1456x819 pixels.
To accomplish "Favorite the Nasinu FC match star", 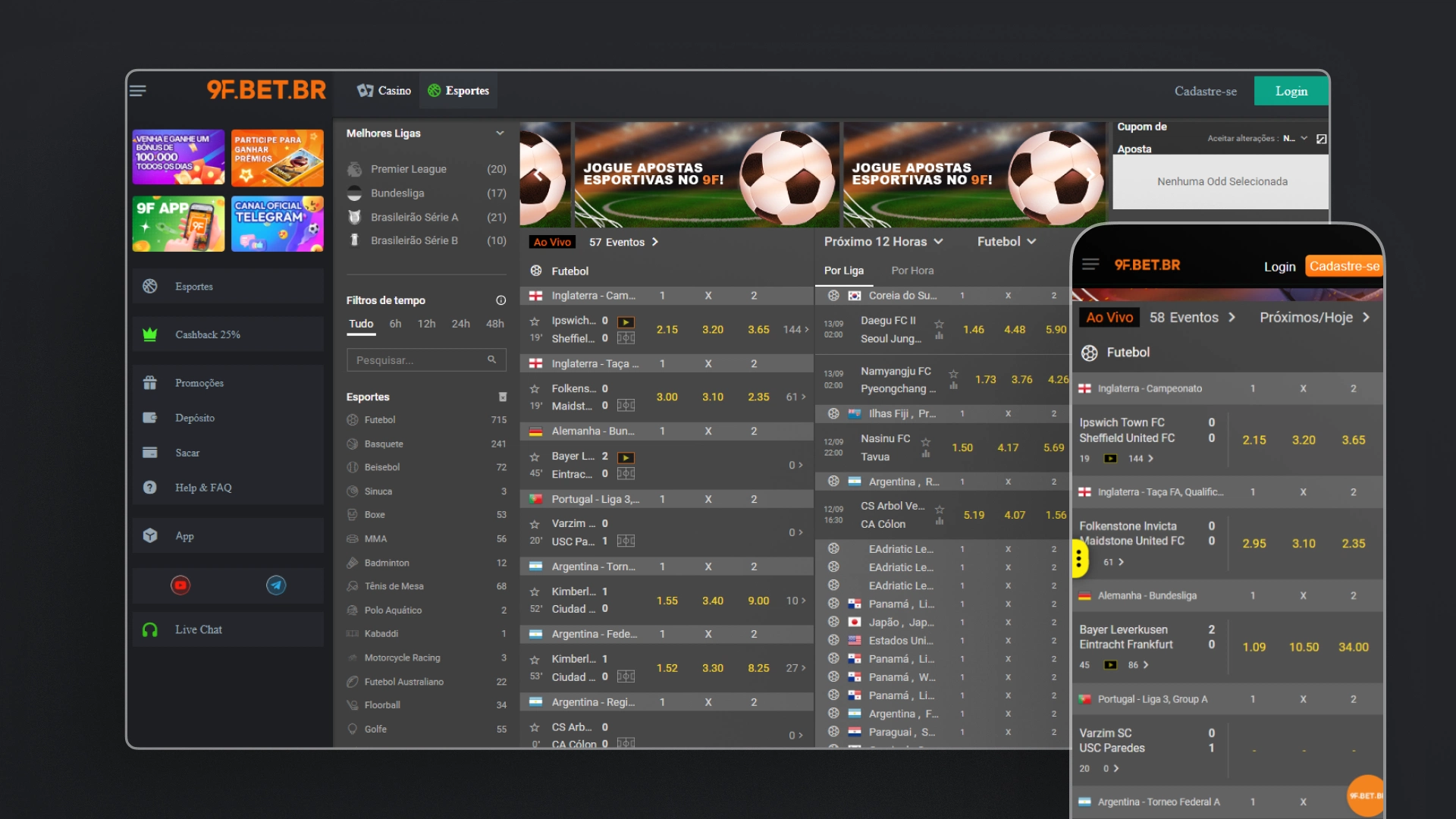I will coord(925,441).
